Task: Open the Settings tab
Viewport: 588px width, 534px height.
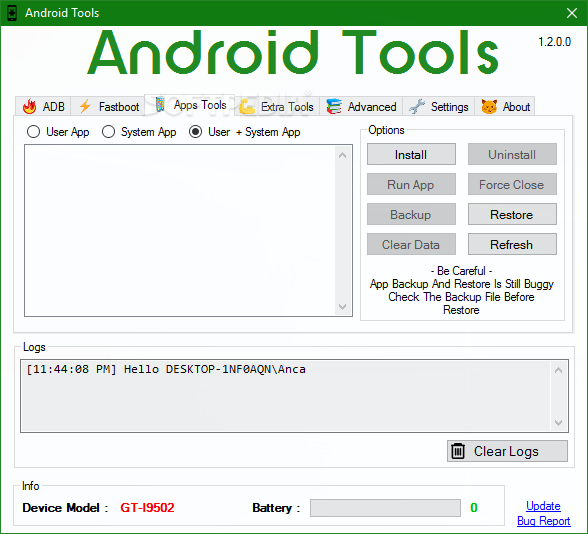Action: click(x=439, y=106)
